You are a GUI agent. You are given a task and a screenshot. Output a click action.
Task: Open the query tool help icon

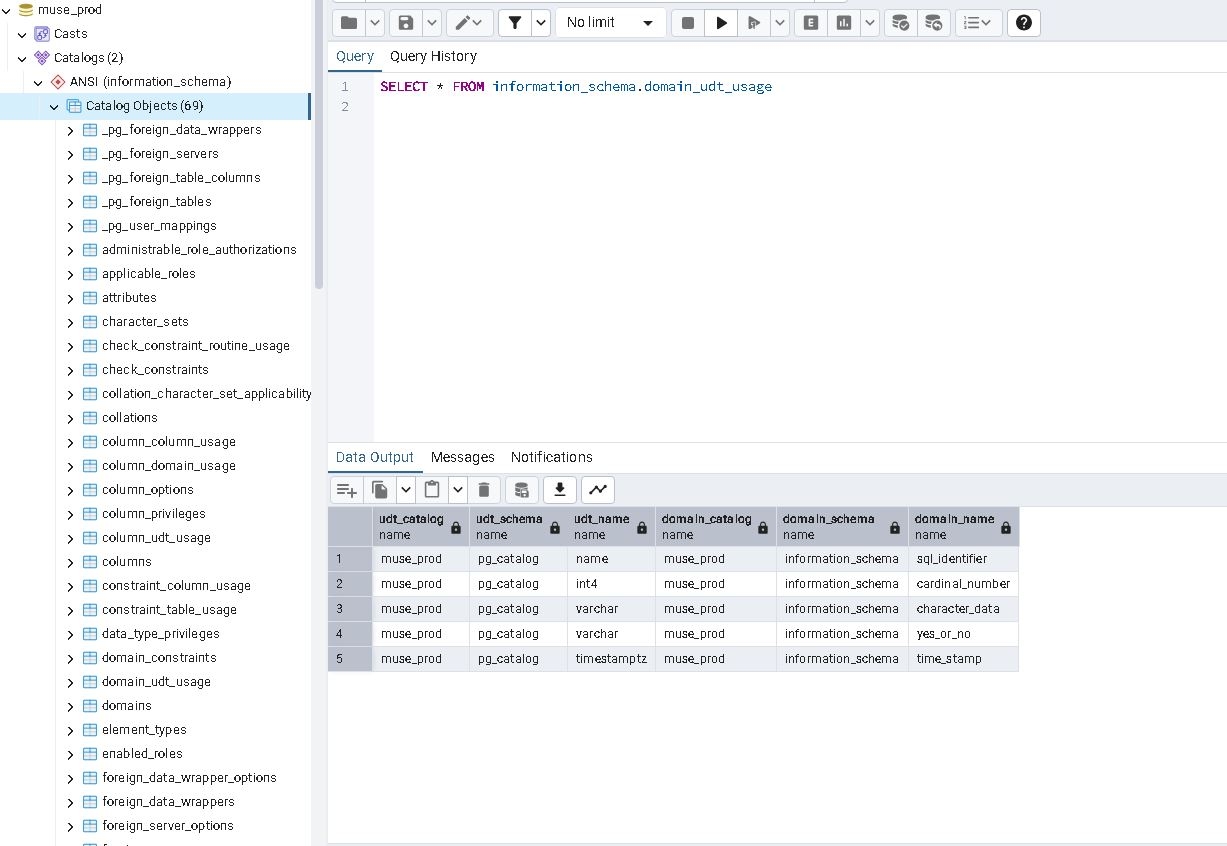point(1023,23)
